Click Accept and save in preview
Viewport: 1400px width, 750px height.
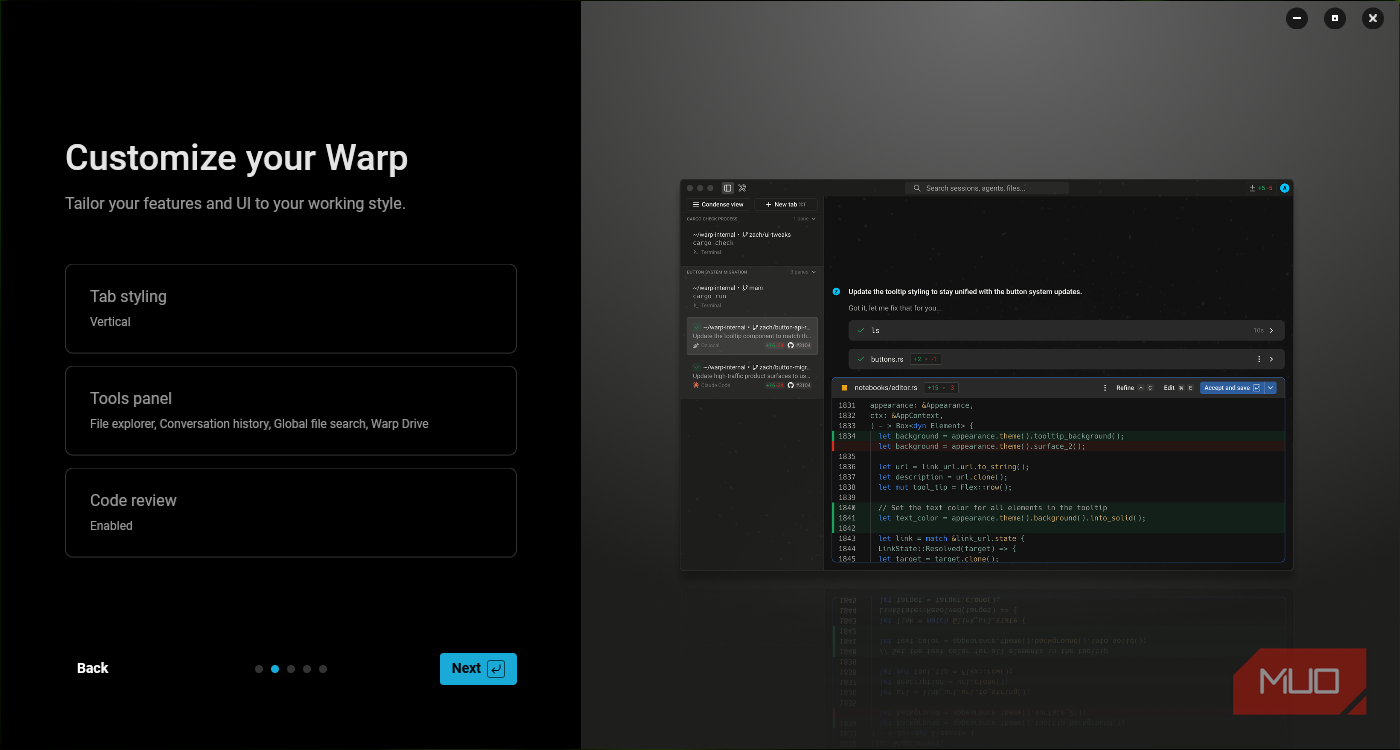click(x=1232, y=388)
